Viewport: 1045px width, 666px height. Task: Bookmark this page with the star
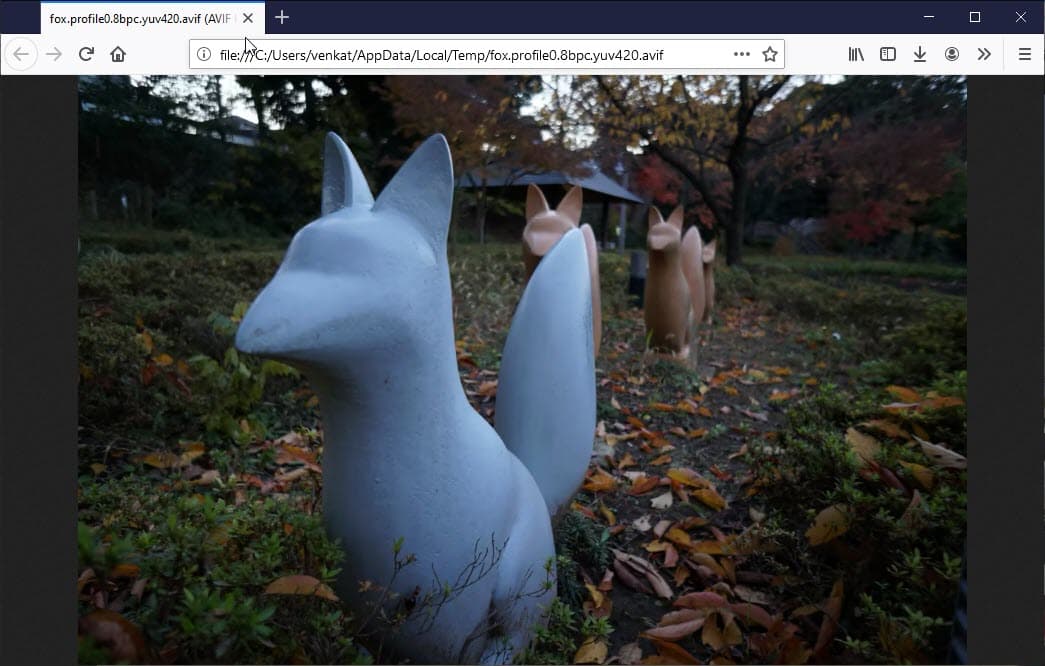point(770,55)
